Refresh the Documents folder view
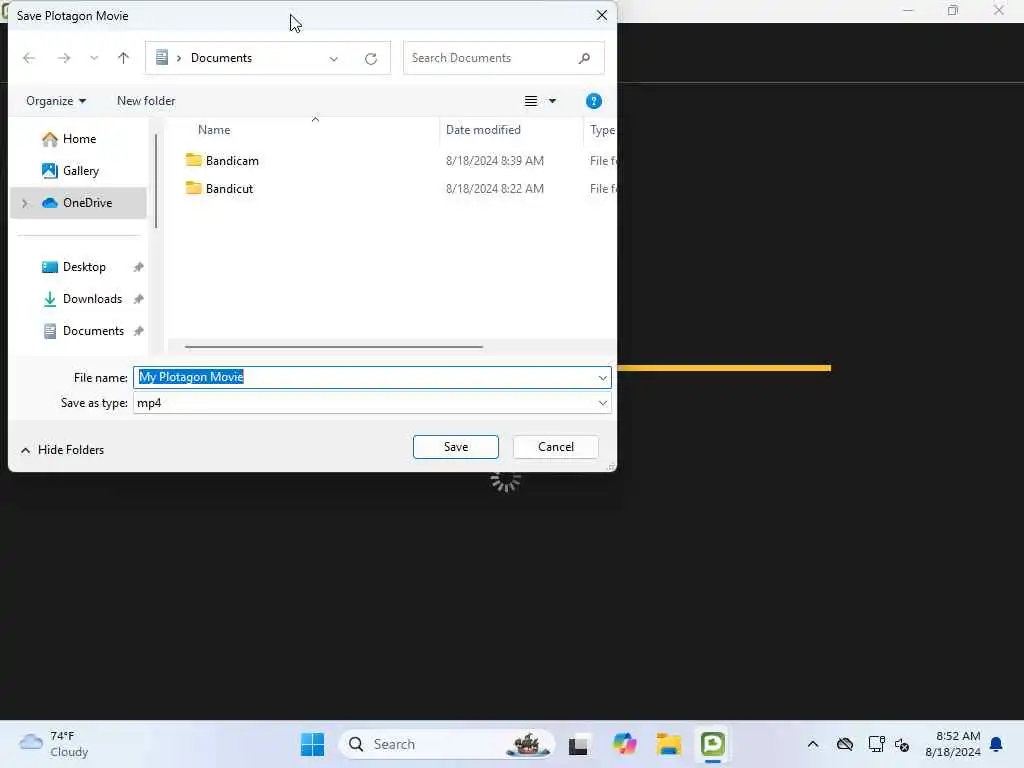This screenshot has width=1024, height=768. (x=371, y=59)
